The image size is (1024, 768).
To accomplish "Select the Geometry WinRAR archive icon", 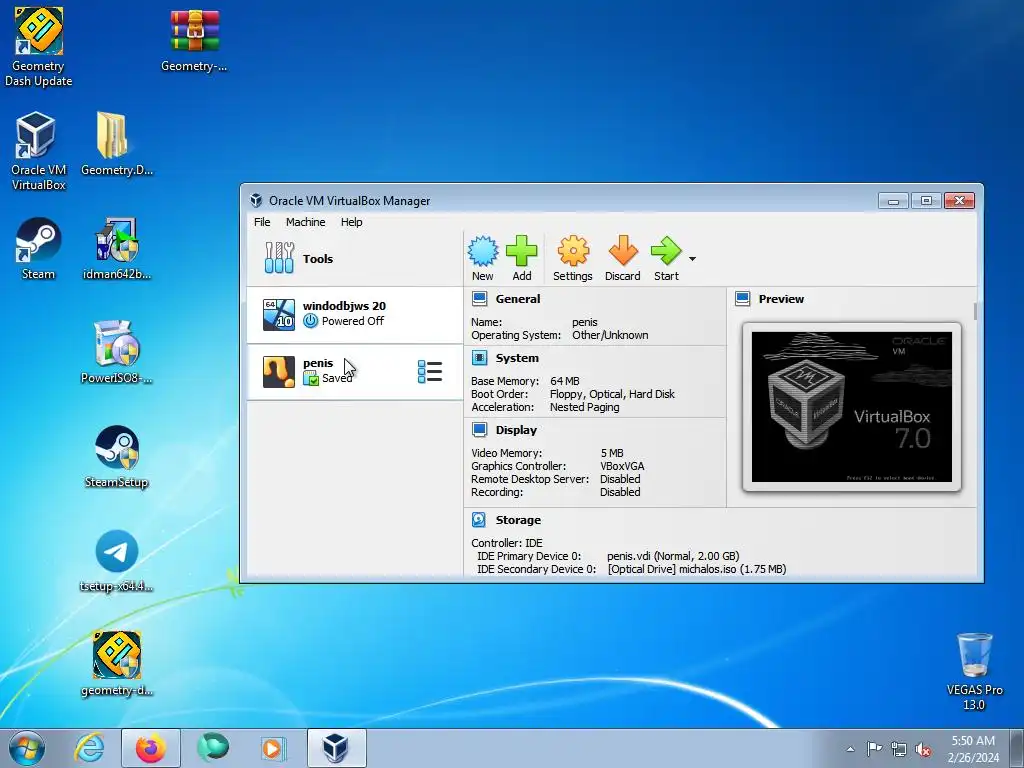I will (x=195, y=39).
